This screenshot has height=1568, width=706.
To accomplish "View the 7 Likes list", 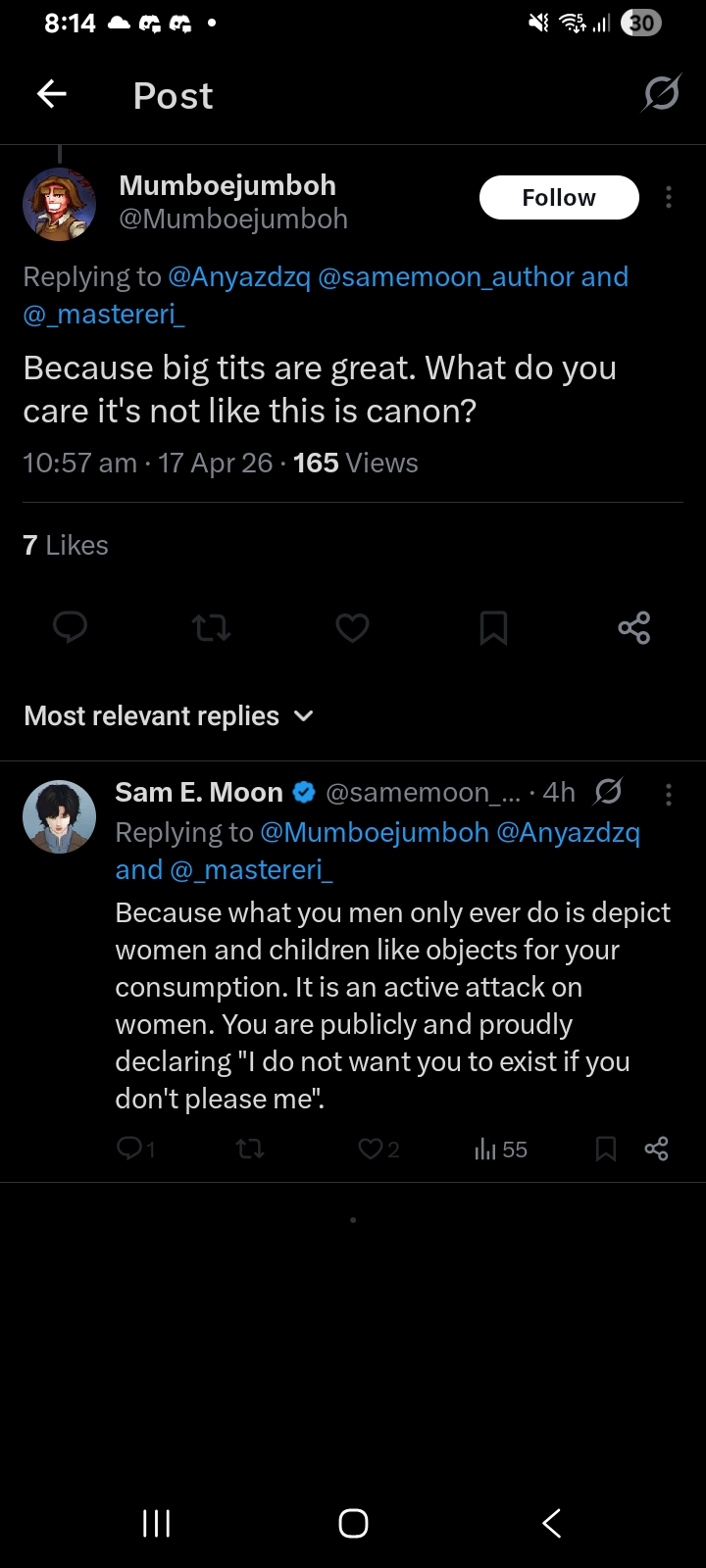I will (x=66, y=545).
